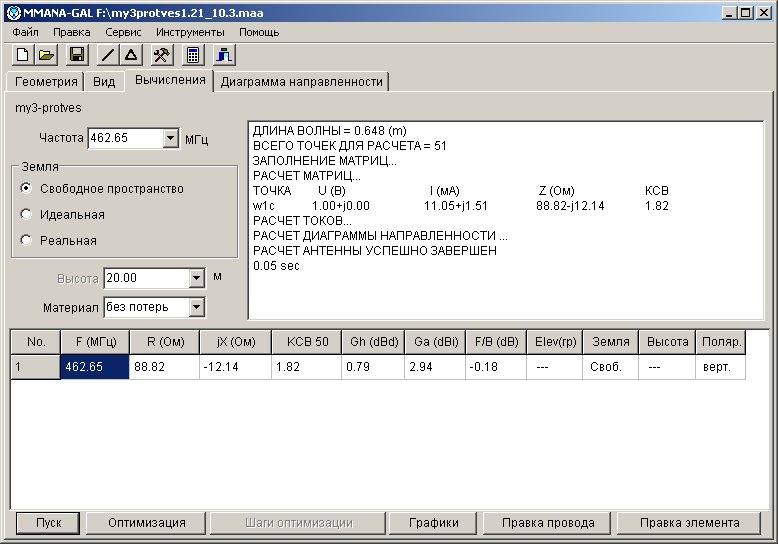Expand the Материал dropdown list
This screenshot has width=778, height=544.
[x=196, y=307]
